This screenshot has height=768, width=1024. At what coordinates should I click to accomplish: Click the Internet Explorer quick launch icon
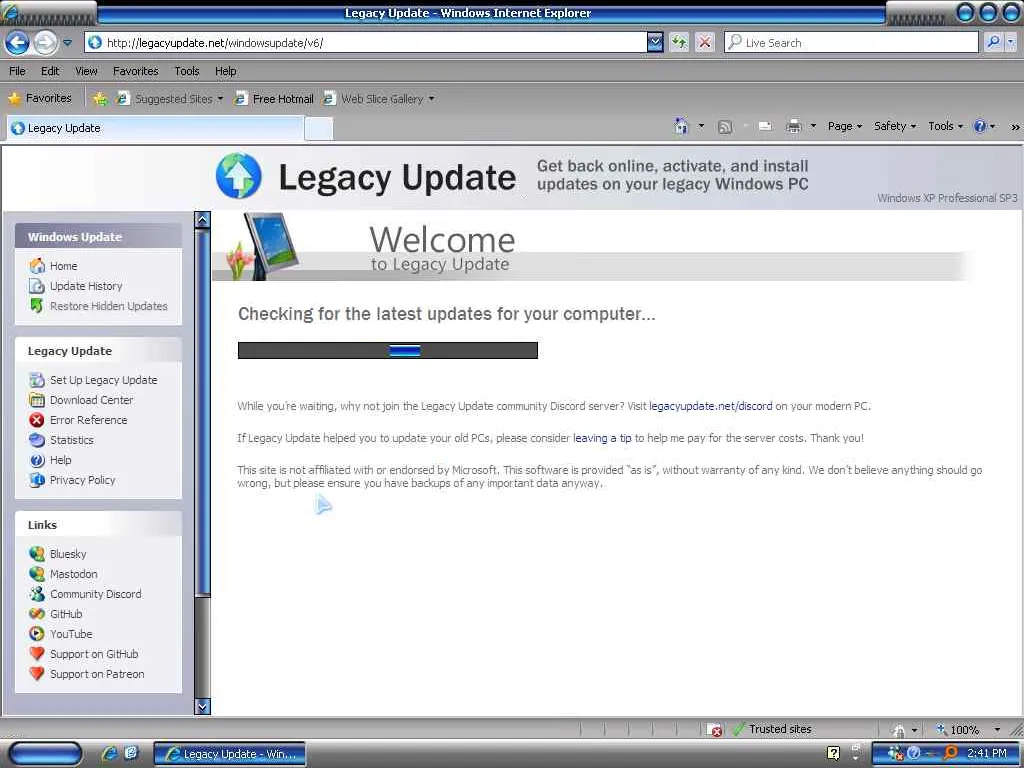109,754
